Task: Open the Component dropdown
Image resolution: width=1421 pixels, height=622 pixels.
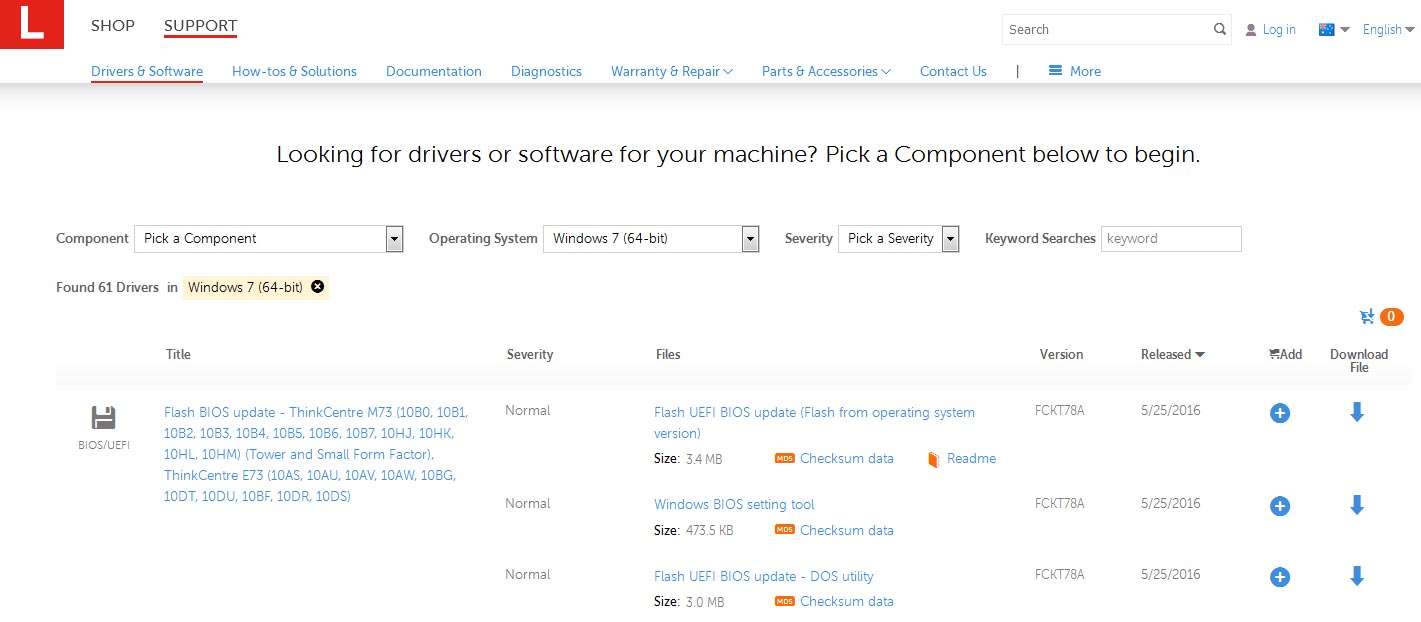Action: (x=269, y=239)
